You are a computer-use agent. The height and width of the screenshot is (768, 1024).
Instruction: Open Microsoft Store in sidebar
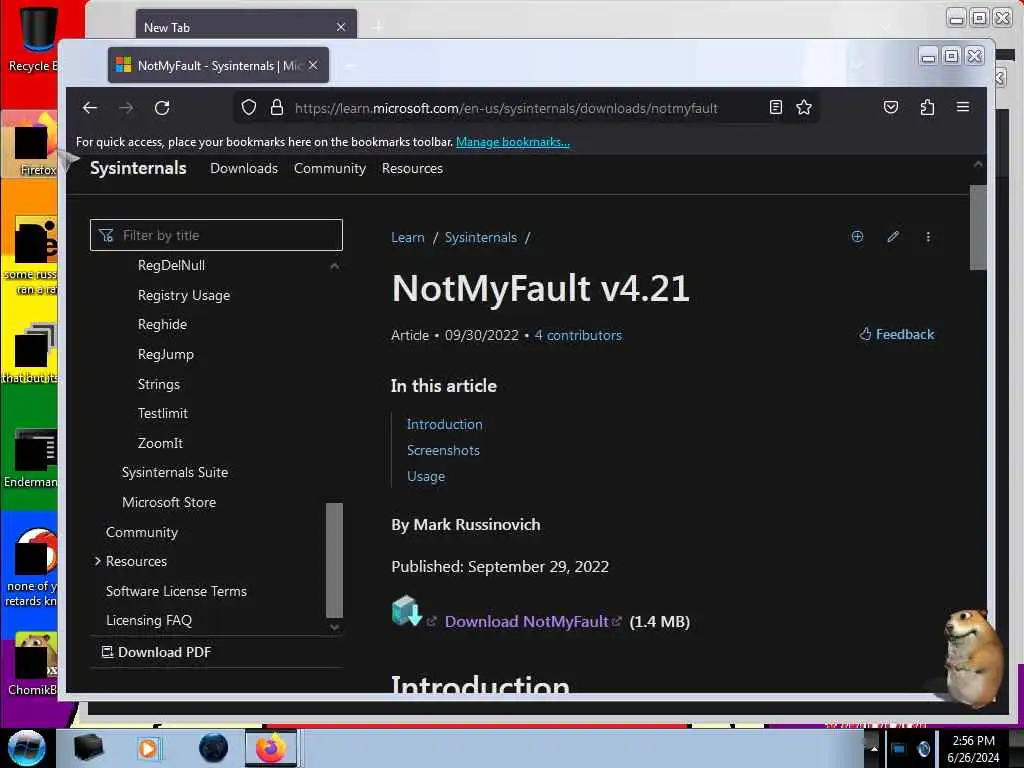point(169,502)
